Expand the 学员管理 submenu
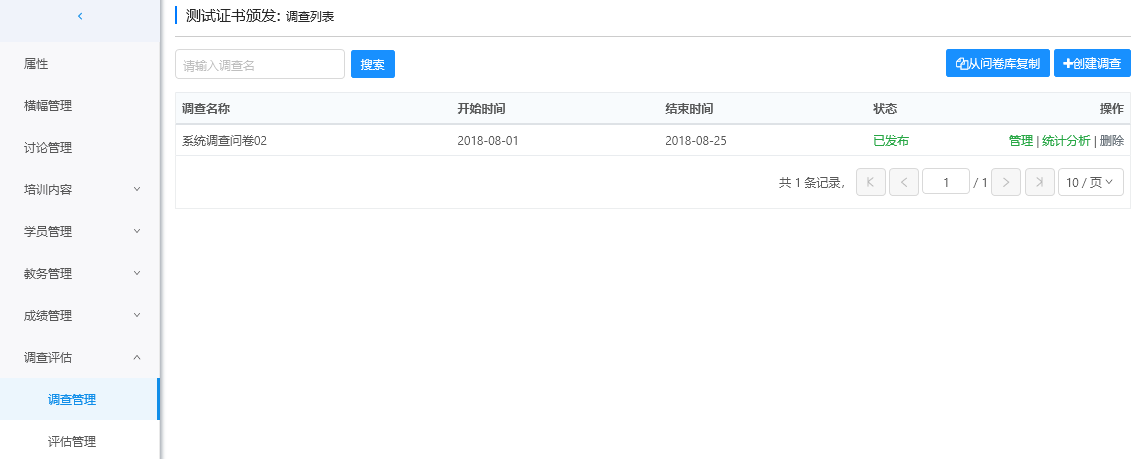Viewport: 1135px width, 459px height. coord(80,231)
